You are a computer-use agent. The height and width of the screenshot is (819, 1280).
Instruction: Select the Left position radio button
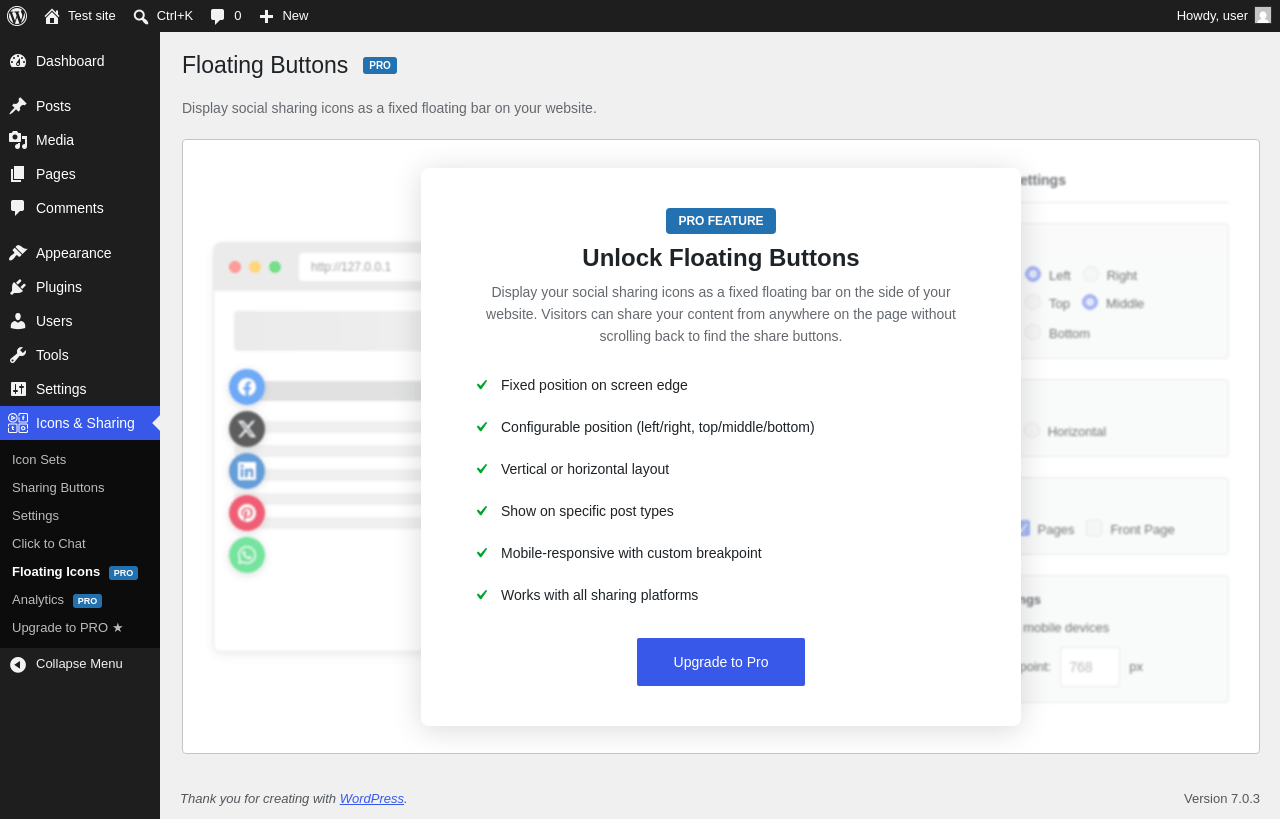[x=1033, y=274]
